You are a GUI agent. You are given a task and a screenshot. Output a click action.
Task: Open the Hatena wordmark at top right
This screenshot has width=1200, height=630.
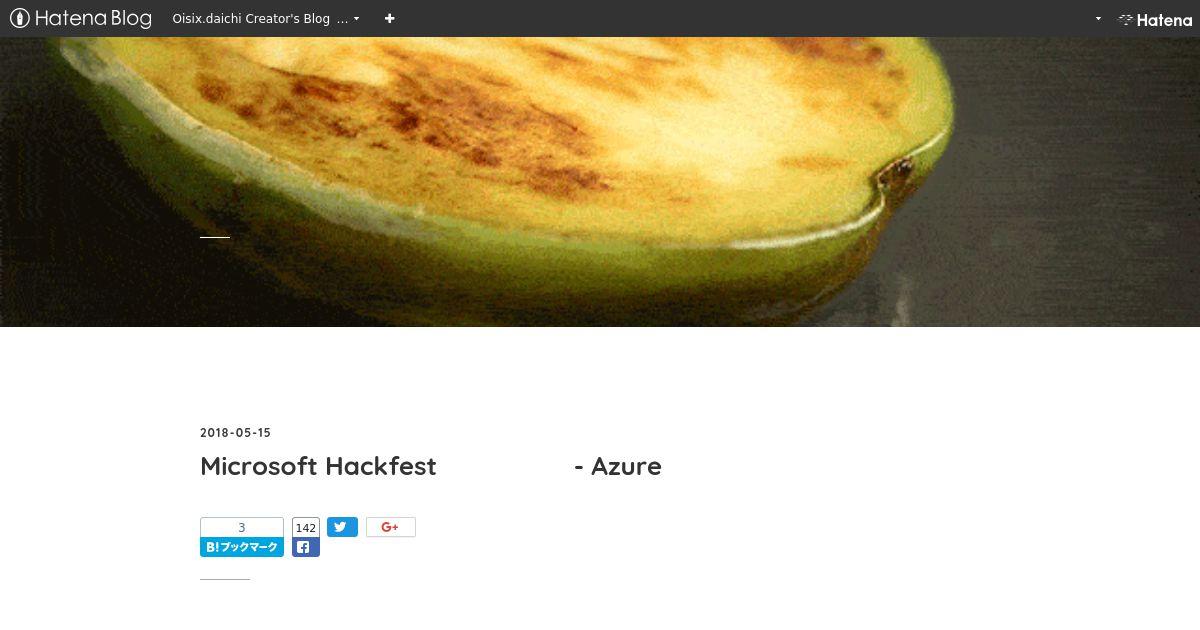pos(1164,19)
